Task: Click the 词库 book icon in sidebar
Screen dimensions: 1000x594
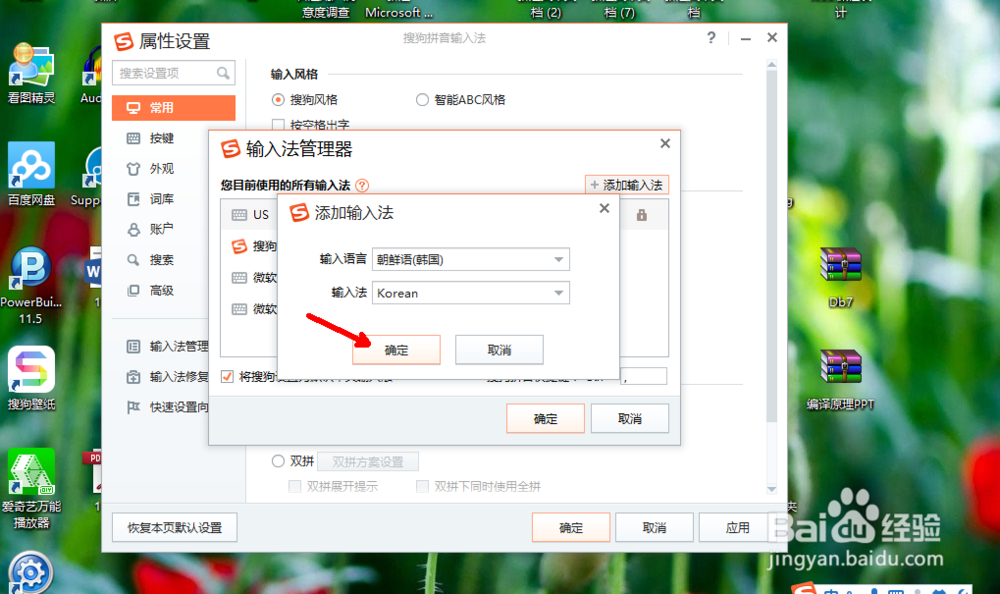Action: (133, 199)
